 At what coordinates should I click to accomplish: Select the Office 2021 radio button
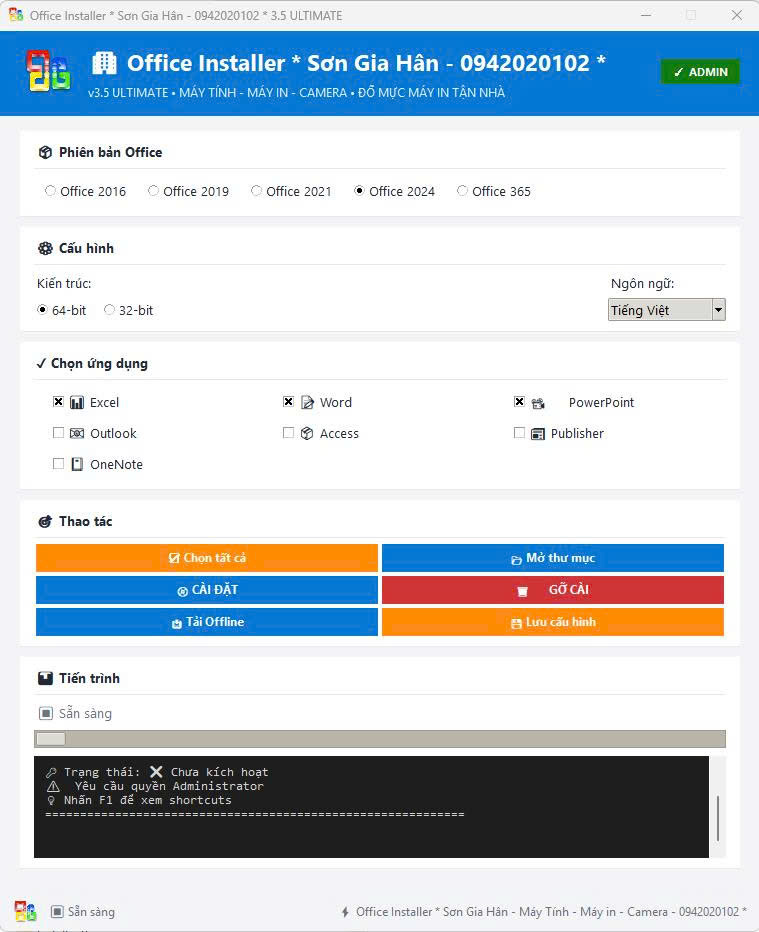256,191
